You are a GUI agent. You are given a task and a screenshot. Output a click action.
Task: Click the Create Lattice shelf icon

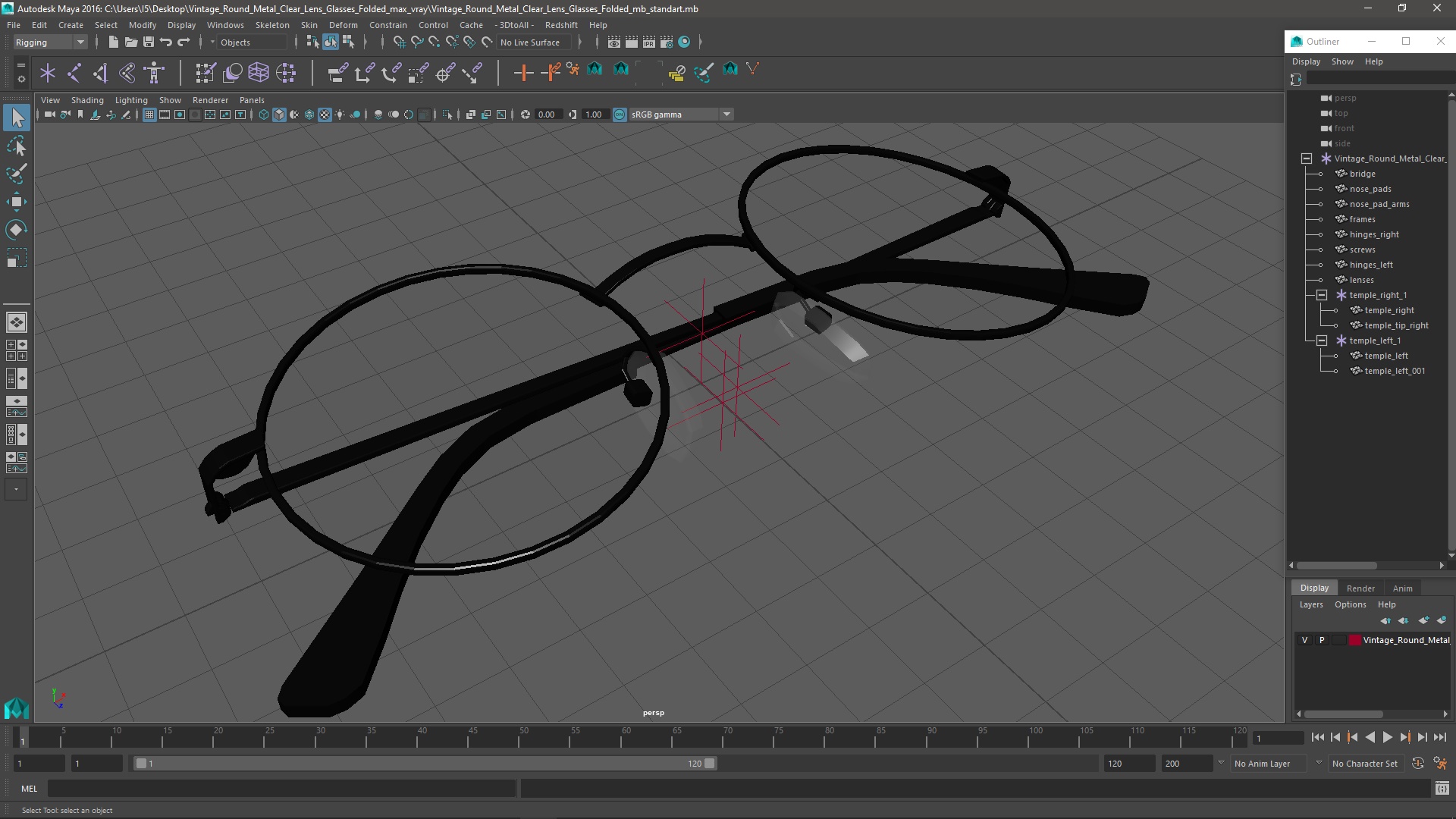259,73
